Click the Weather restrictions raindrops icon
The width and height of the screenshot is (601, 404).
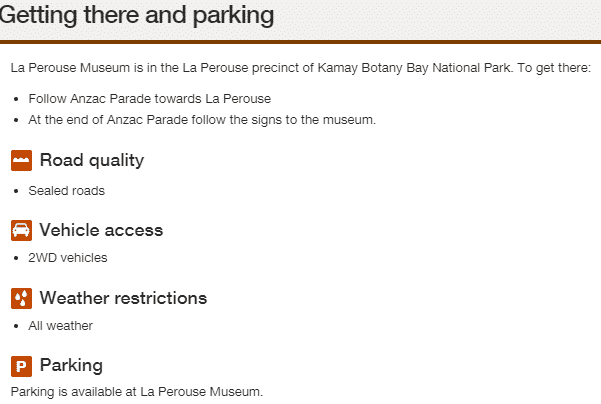21,298
